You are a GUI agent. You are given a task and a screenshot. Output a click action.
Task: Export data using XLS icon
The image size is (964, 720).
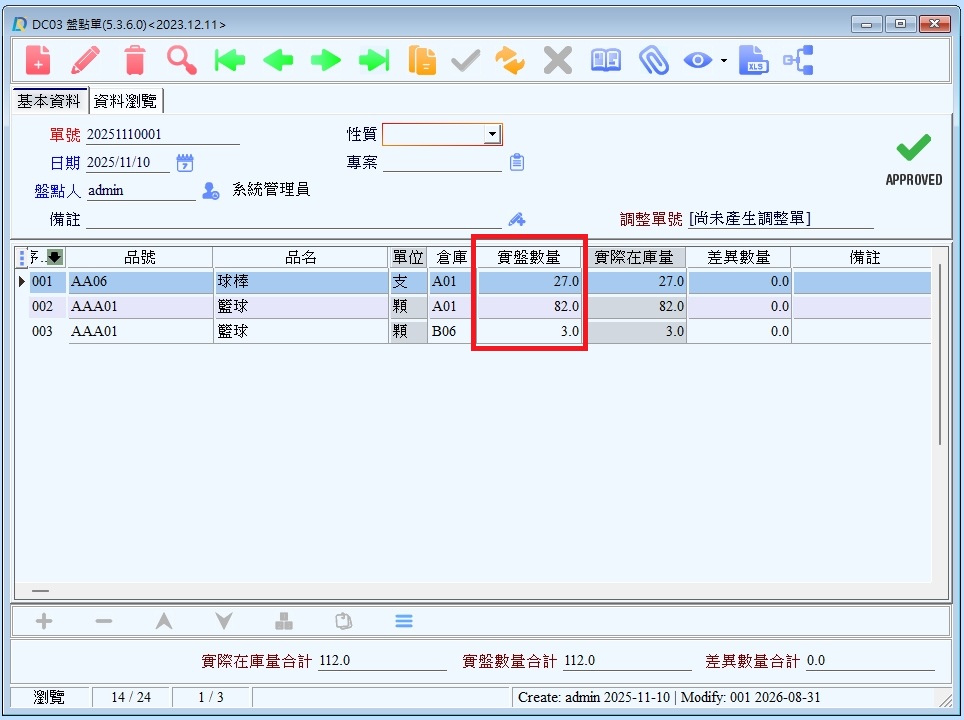click(x=754, y=60)
